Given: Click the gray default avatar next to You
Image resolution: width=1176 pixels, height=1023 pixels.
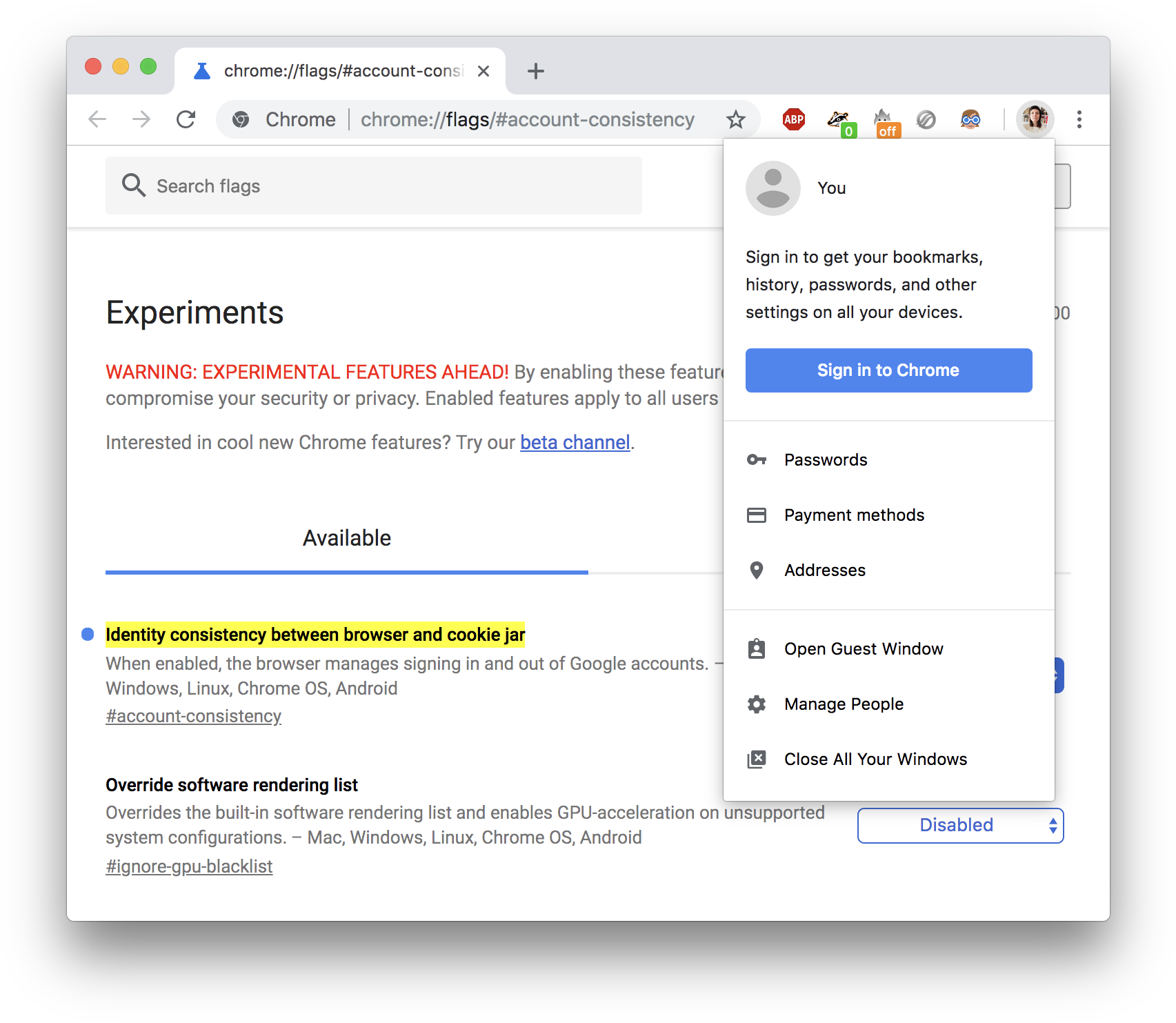Looking at the screenshot, I should (773, 188).
